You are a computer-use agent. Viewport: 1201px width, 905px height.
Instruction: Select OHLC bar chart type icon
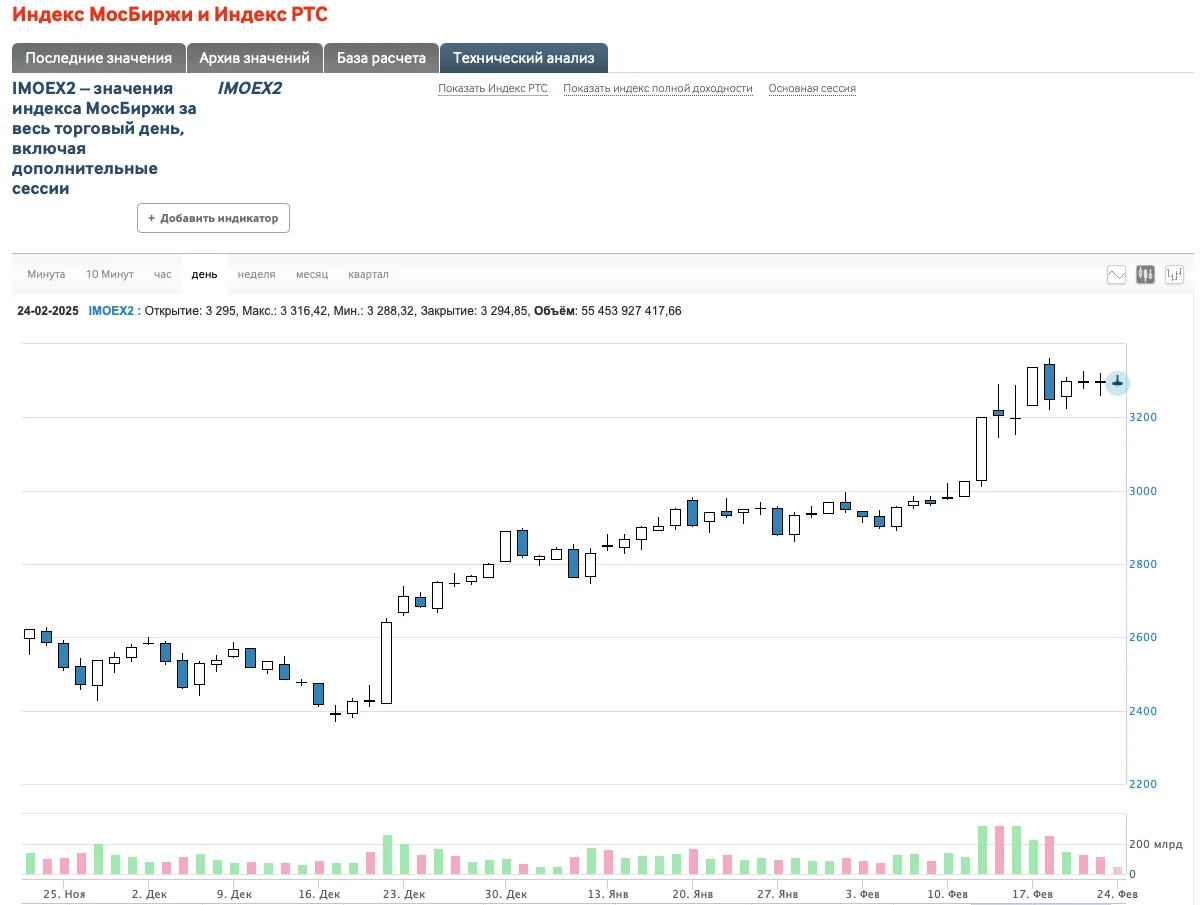tap(1175, 275)
